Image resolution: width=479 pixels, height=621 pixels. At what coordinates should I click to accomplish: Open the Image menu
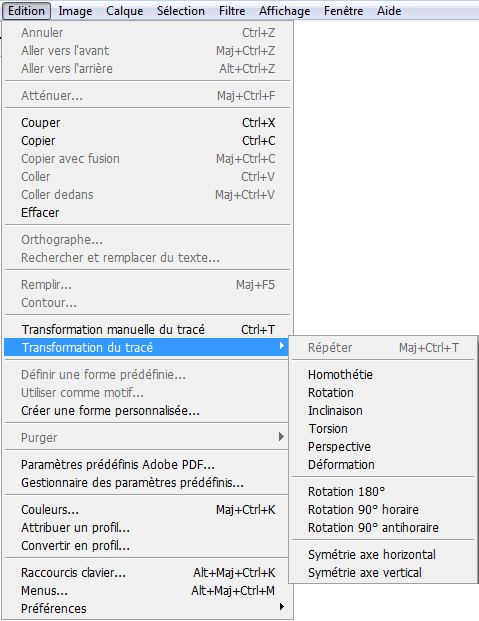[75, 11]
